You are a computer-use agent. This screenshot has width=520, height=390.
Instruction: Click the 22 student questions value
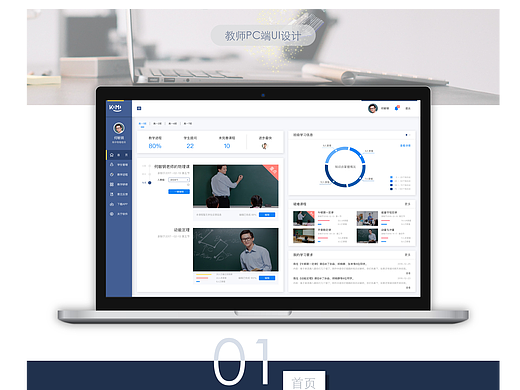pyautogui.click(x=190, y=146)
